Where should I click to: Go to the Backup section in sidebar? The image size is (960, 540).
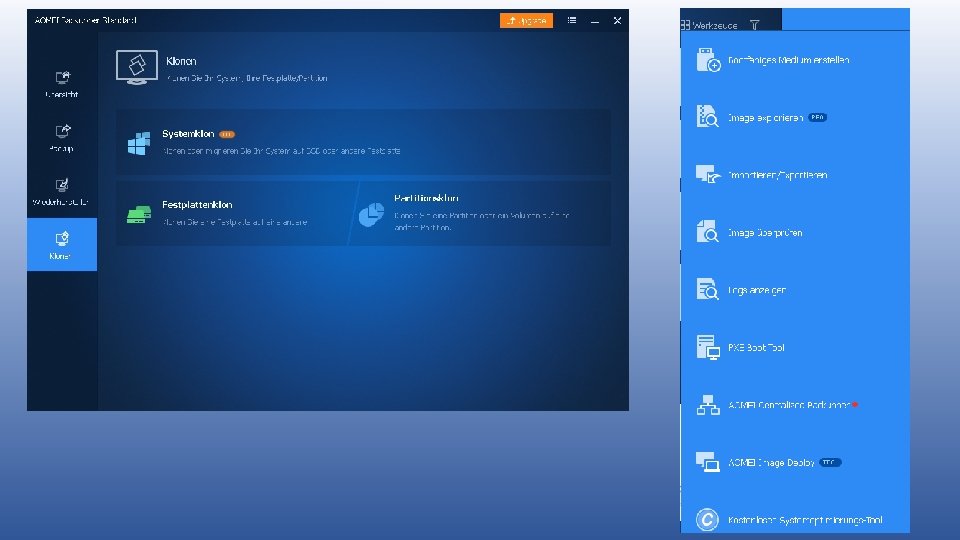(x=62, y=138)
